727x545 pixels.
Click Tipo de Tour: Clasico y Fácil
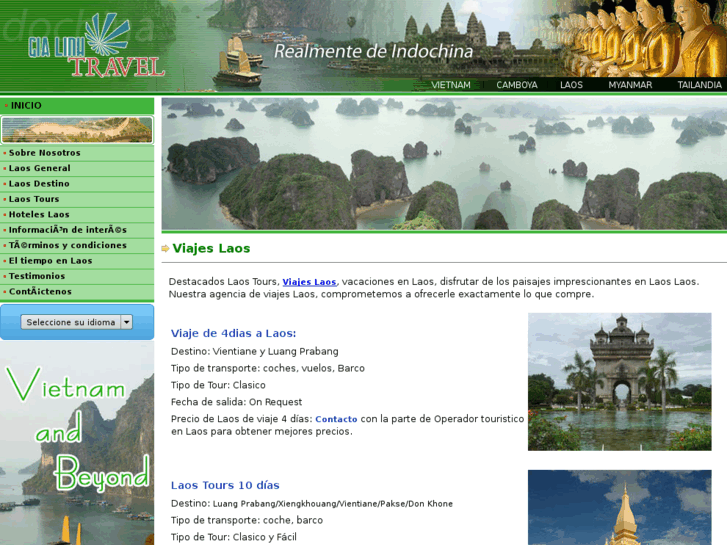(x=234, y=537)
